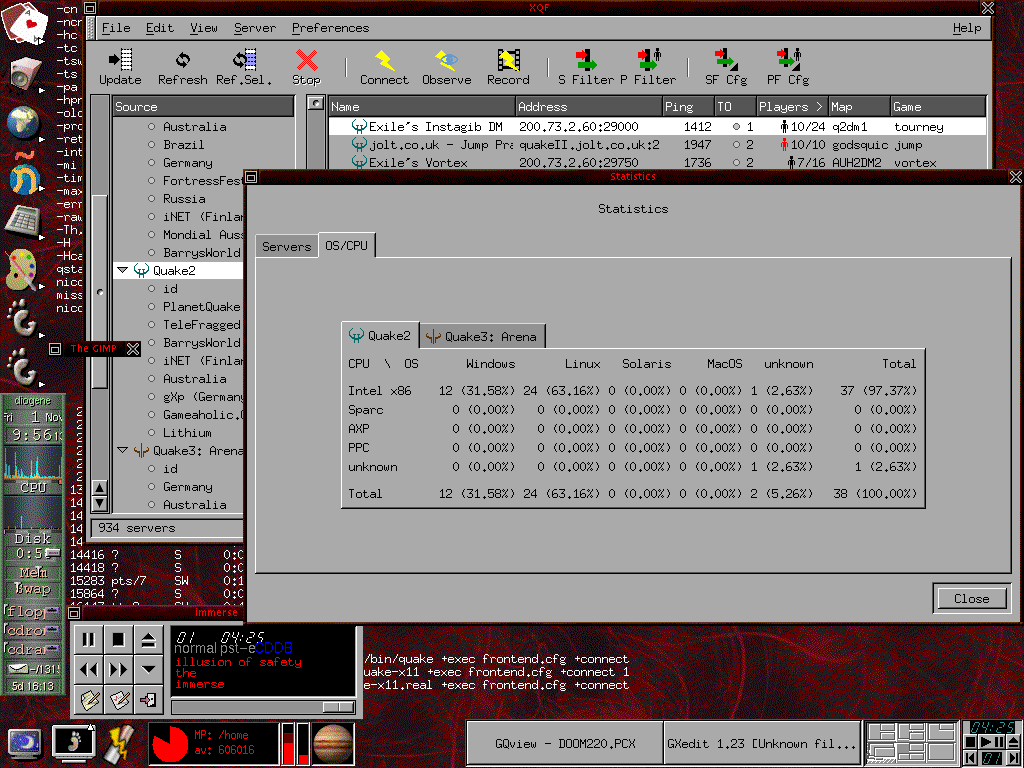
Task: Click the CD player track position slider
Action: [x=262, y=707]
